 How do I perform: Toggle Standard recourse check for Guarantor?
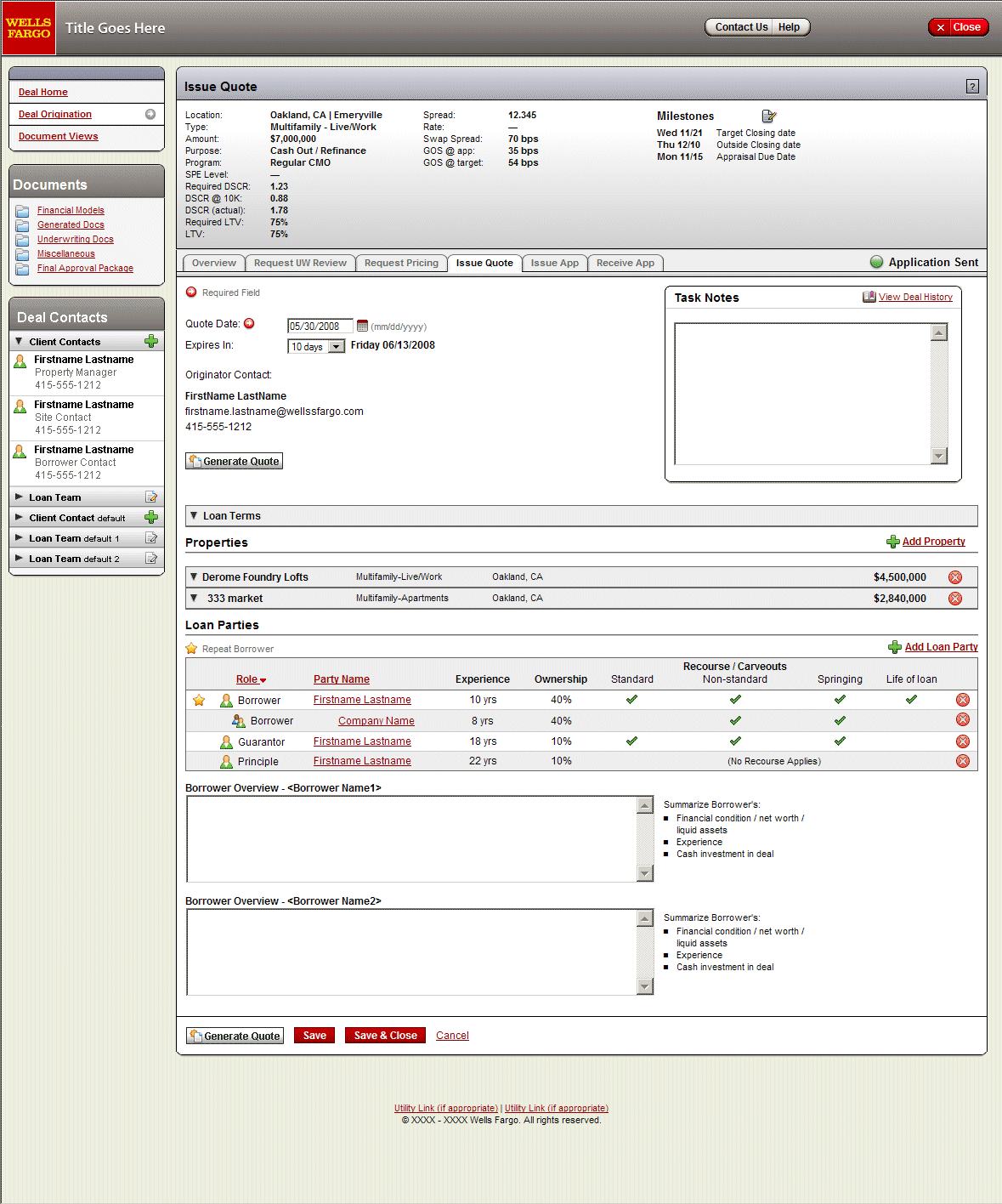(x=631, y=741)
